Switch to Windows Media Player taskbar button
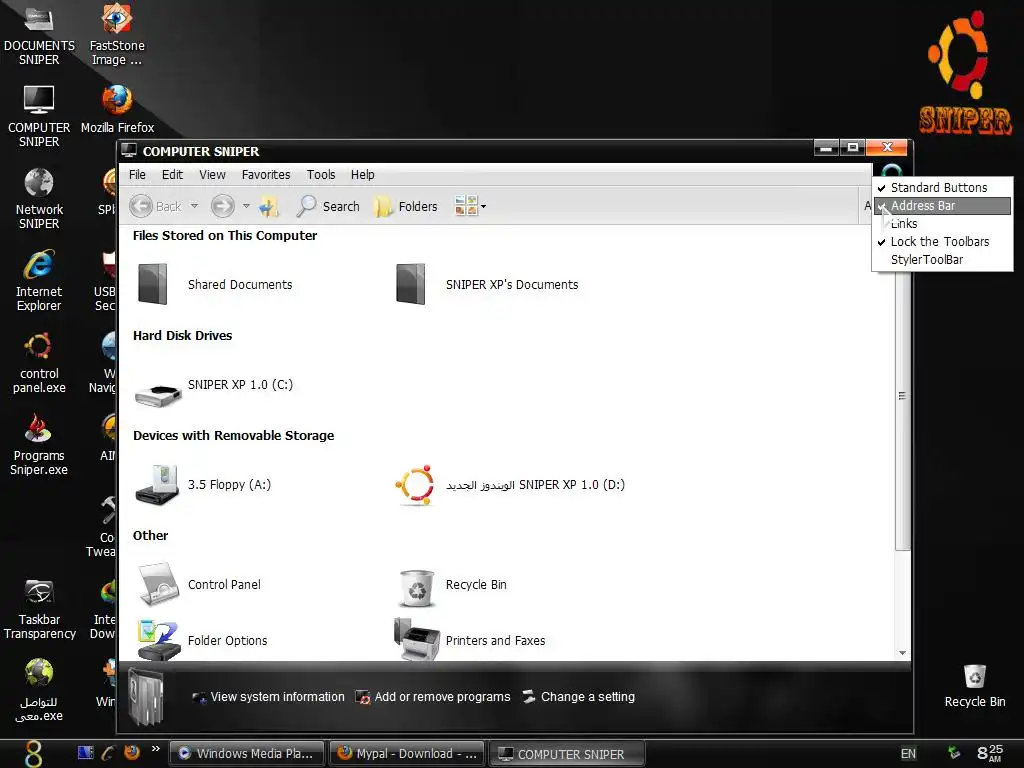The image size is (1024, 768). [x=246, y=754]
